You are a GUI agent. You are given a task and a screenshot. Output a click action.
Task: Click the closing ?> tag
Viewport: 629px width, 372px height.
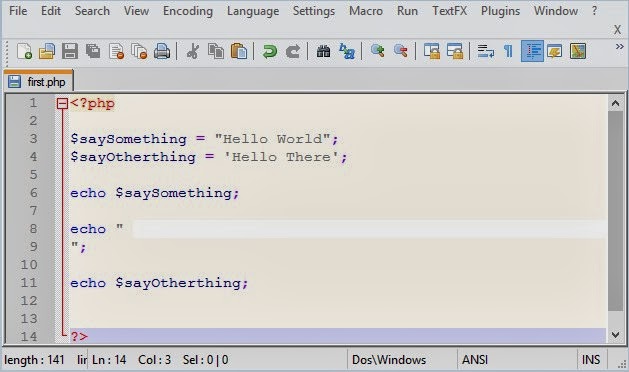(79, 336)
